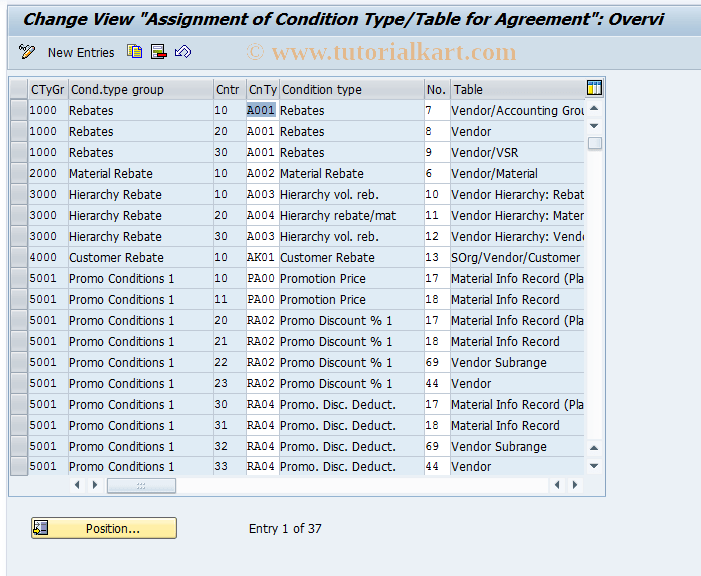Click the No. column header

point(437,89)
